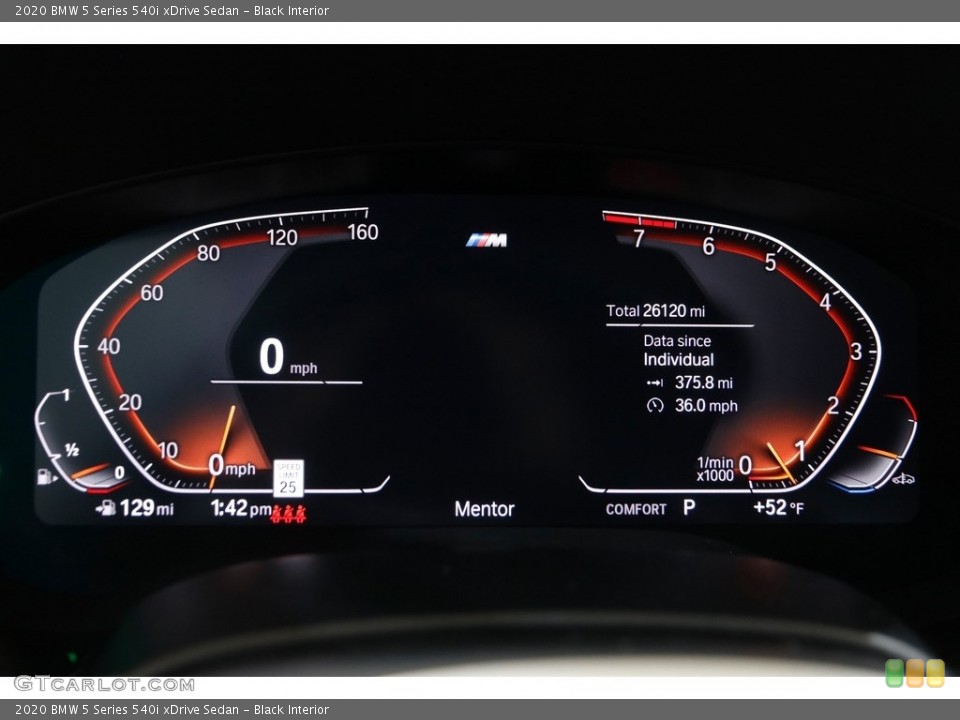Click the 375.8 mi trip distance

point(703,383)
